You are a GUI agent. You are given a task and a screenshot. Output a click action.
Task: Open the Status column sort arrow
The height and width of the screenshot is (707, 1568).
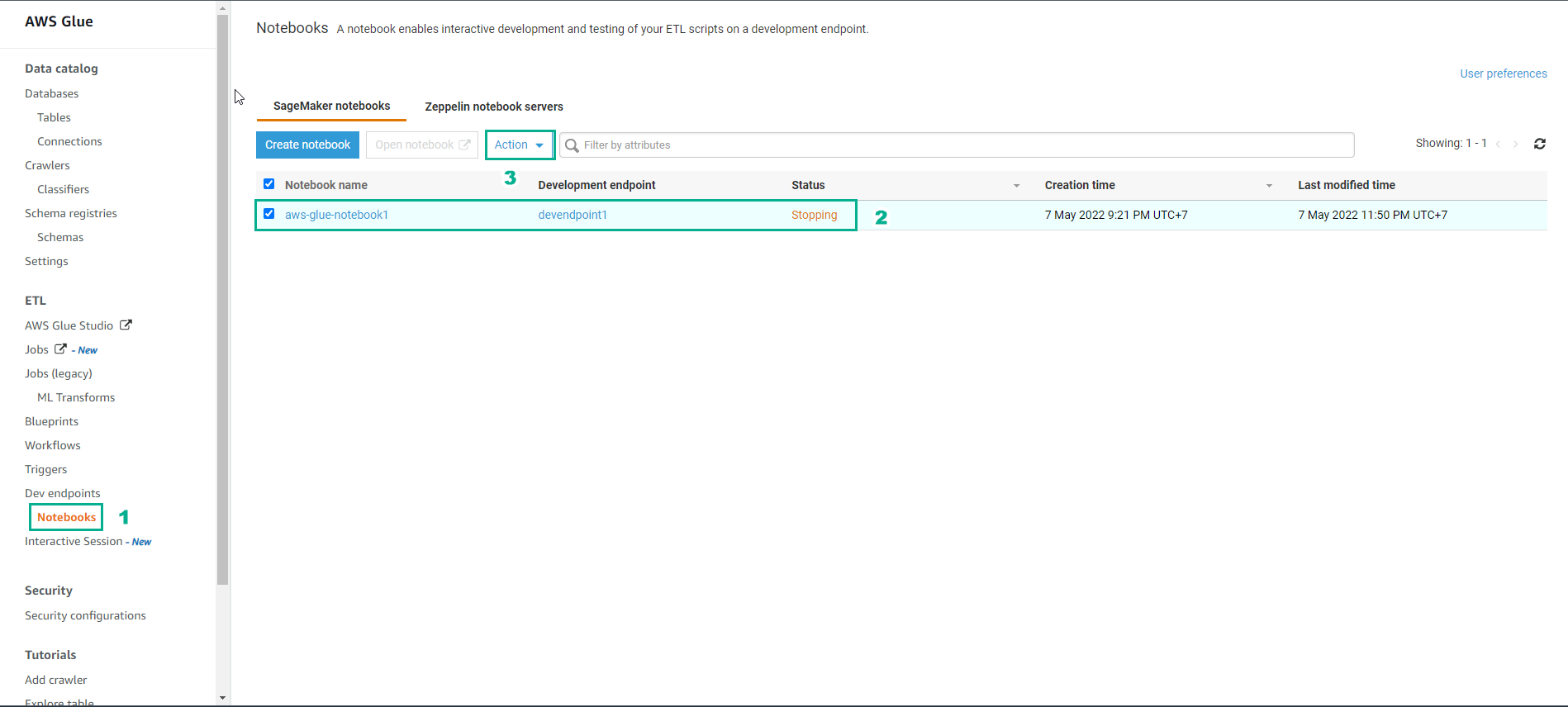coord(1017,186)
